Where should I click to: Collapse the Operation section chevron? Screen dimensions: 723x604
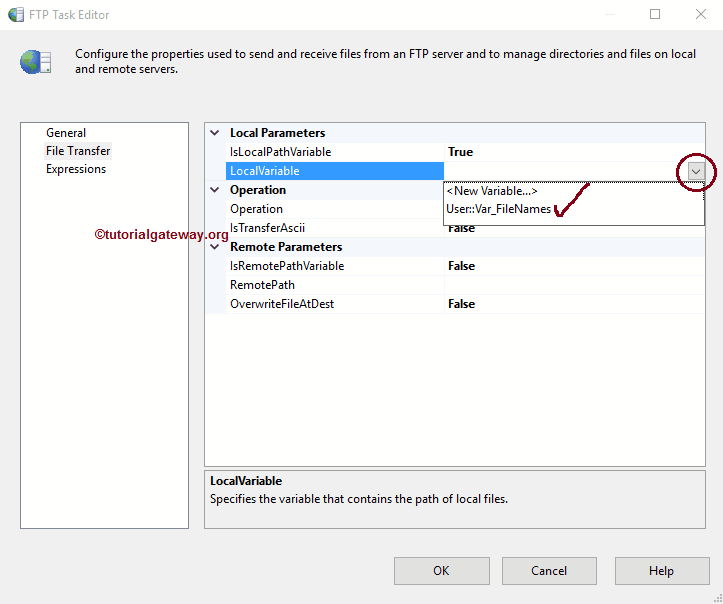click(215, 190)
